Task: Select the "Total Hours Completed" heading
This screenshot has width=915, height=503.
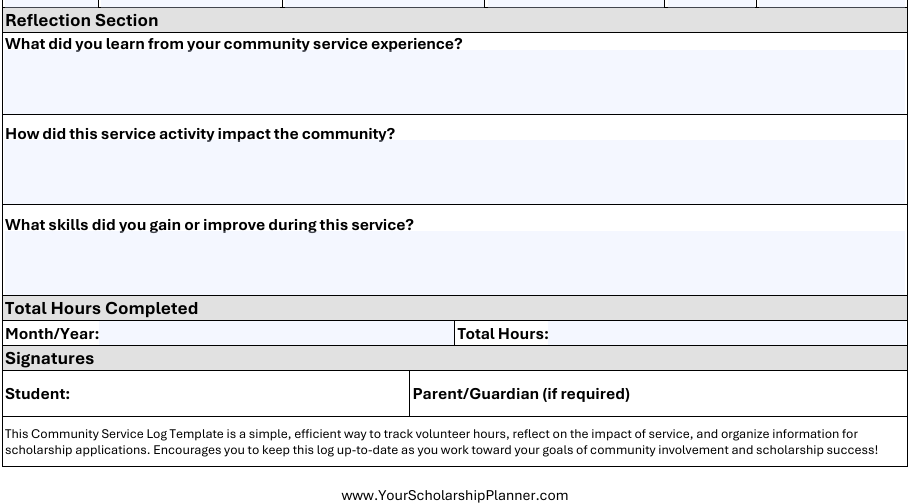Action: (102, 308)
